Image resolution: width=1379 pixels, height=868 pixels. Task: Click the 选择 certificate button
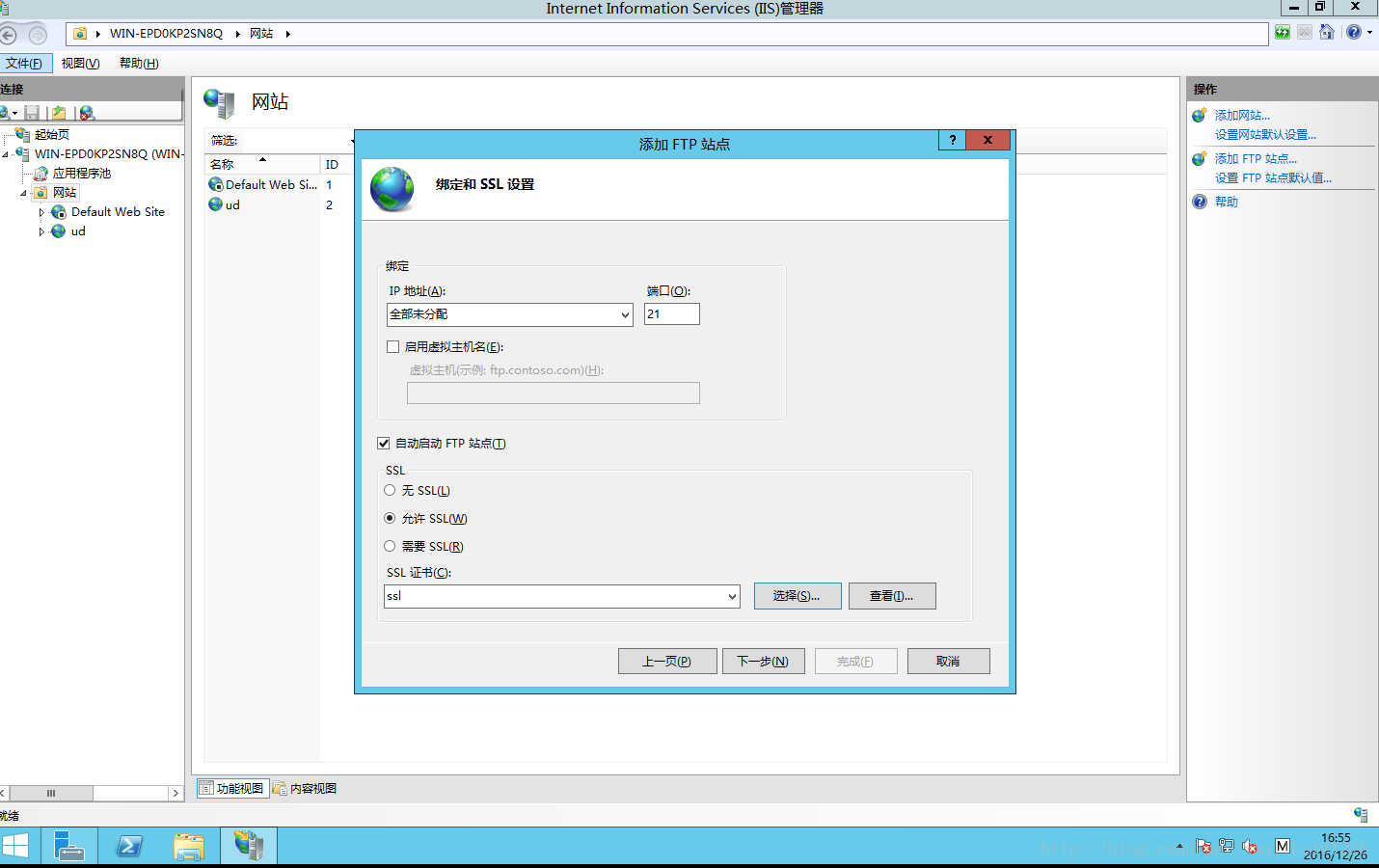(x=798, y=596)
